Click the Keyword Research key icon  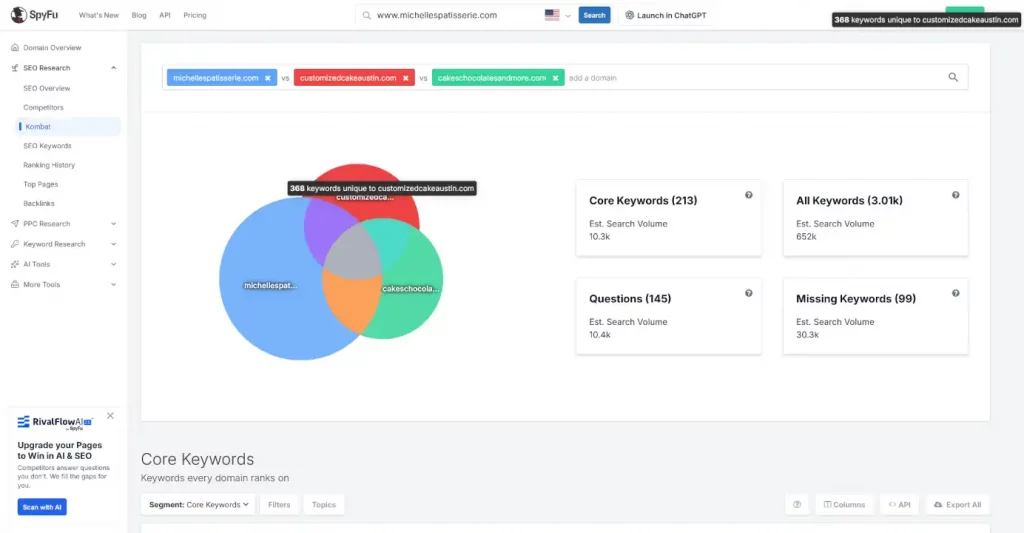pyautogui.click(x=15, y=244)
